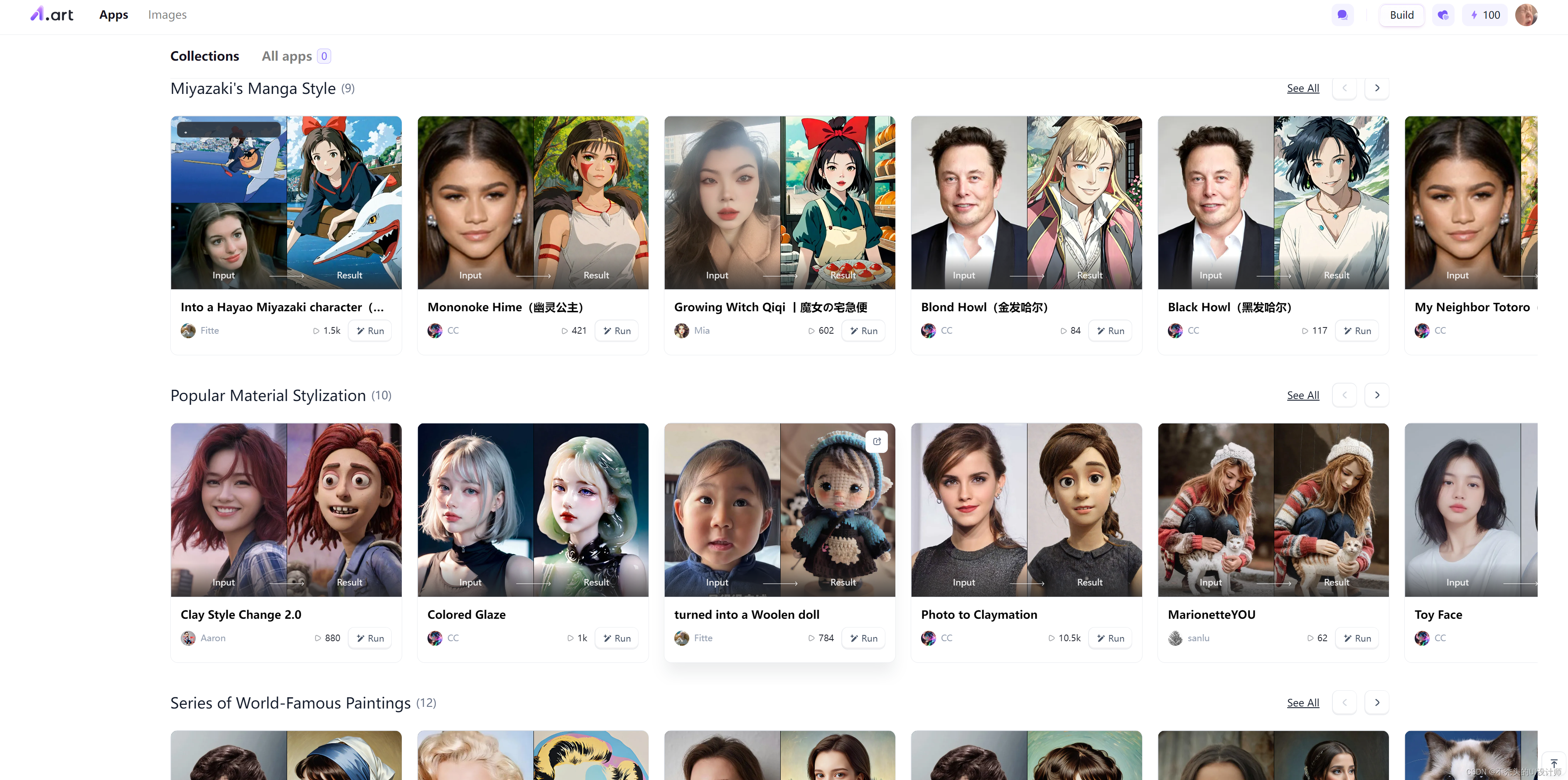Open the user profile avatar

(1526, 15)
